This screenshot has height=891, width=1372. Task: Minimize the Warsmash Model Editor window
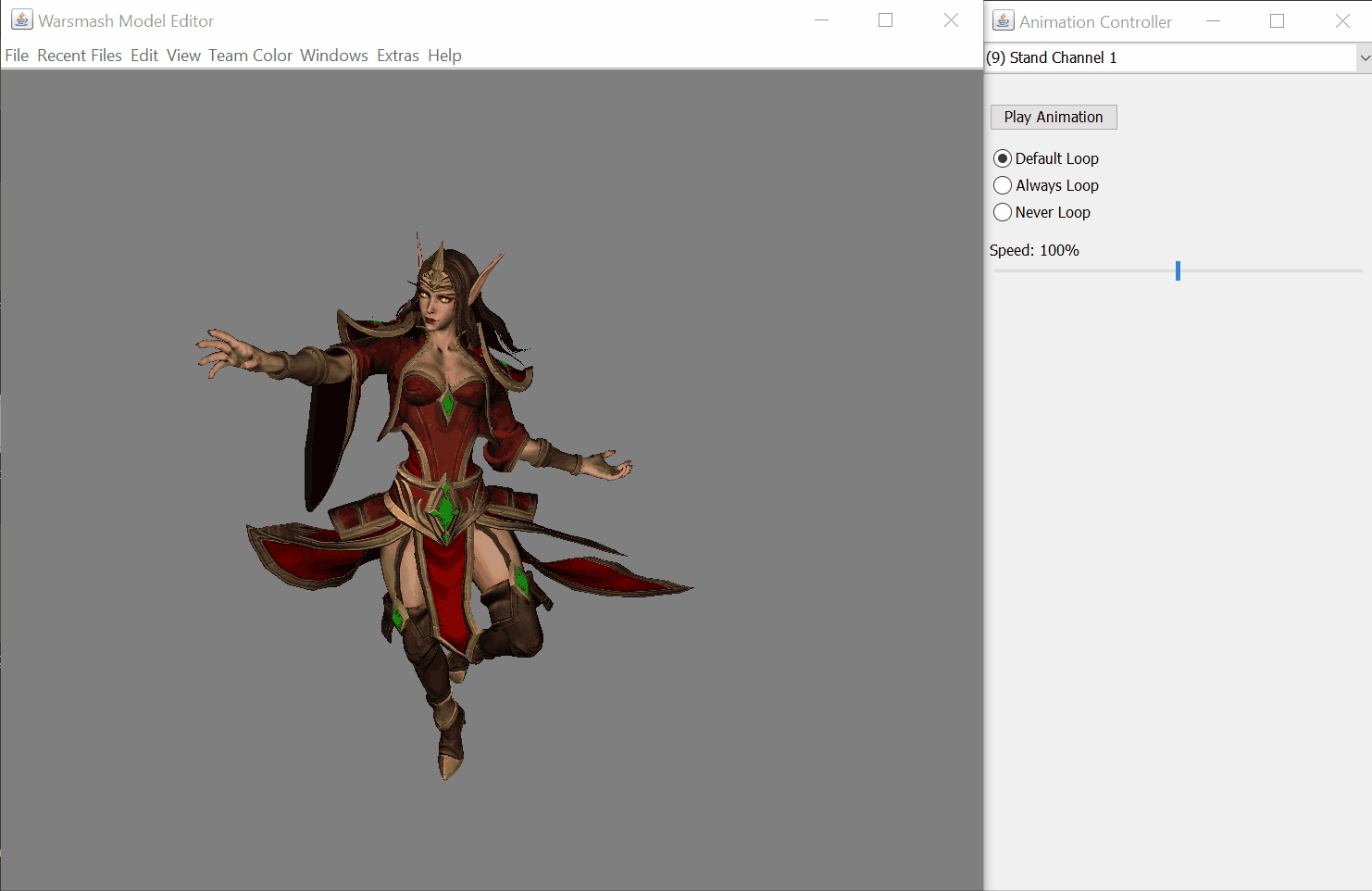pos(821,20)
